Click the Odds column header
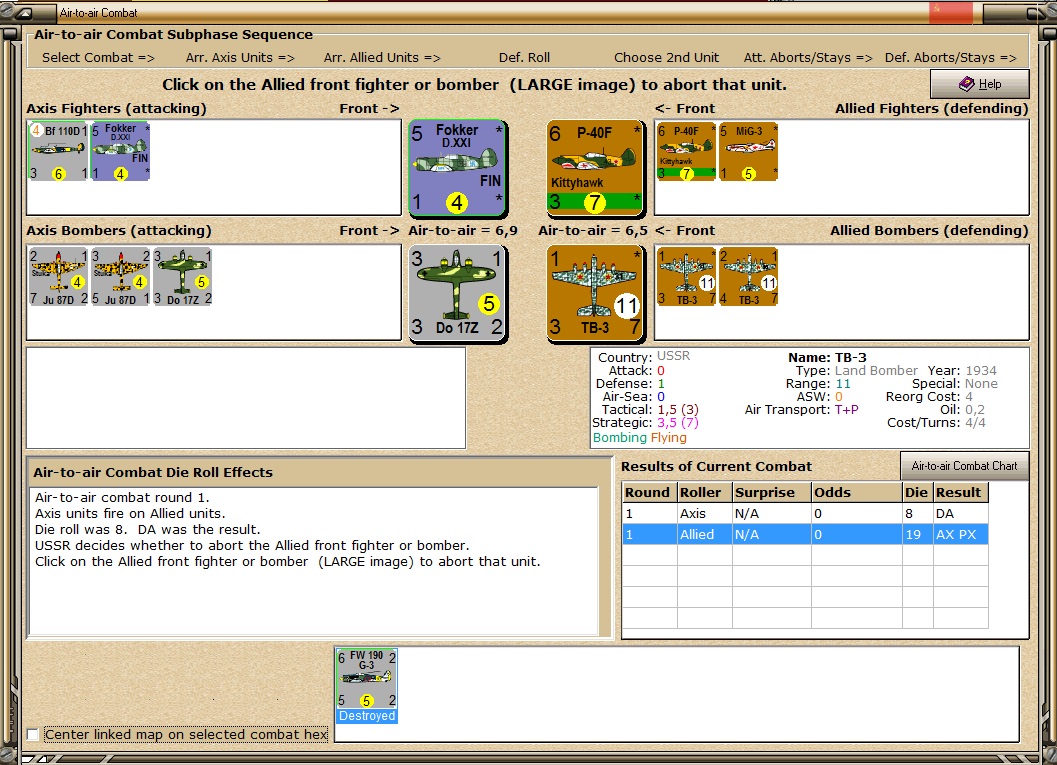 [x=856, y=493]
